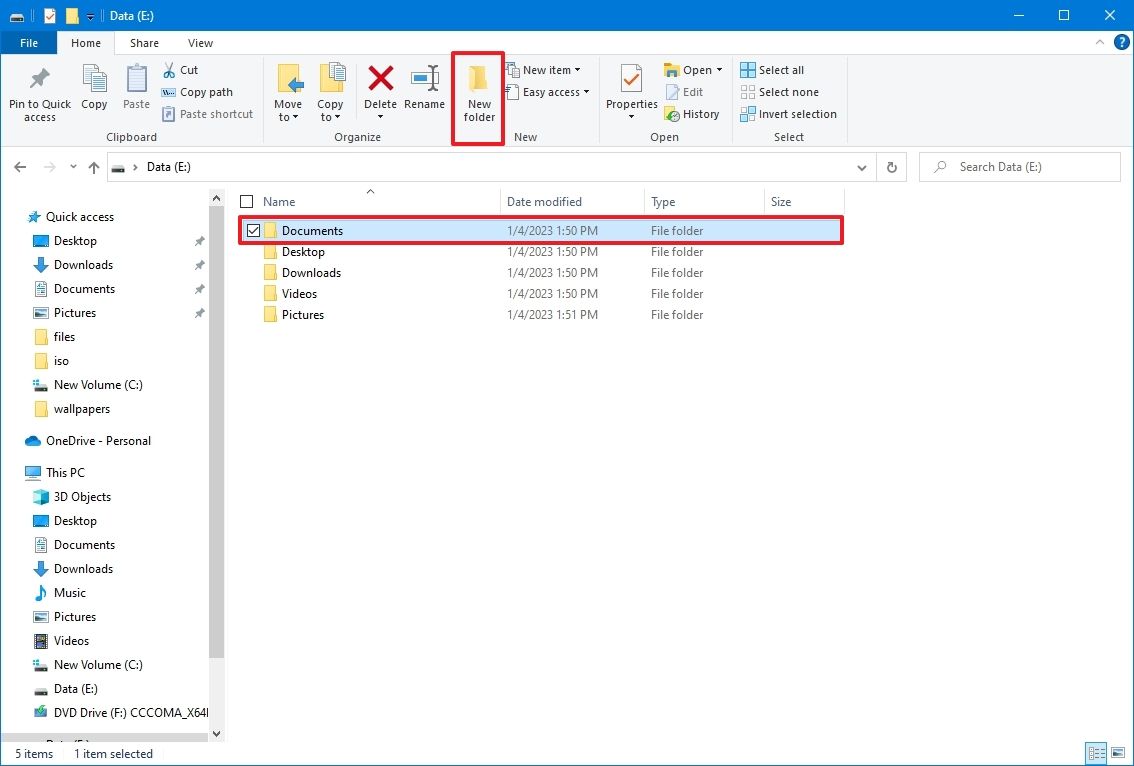
Task: Open Properties from the ribbon icon
Action: 630,90
